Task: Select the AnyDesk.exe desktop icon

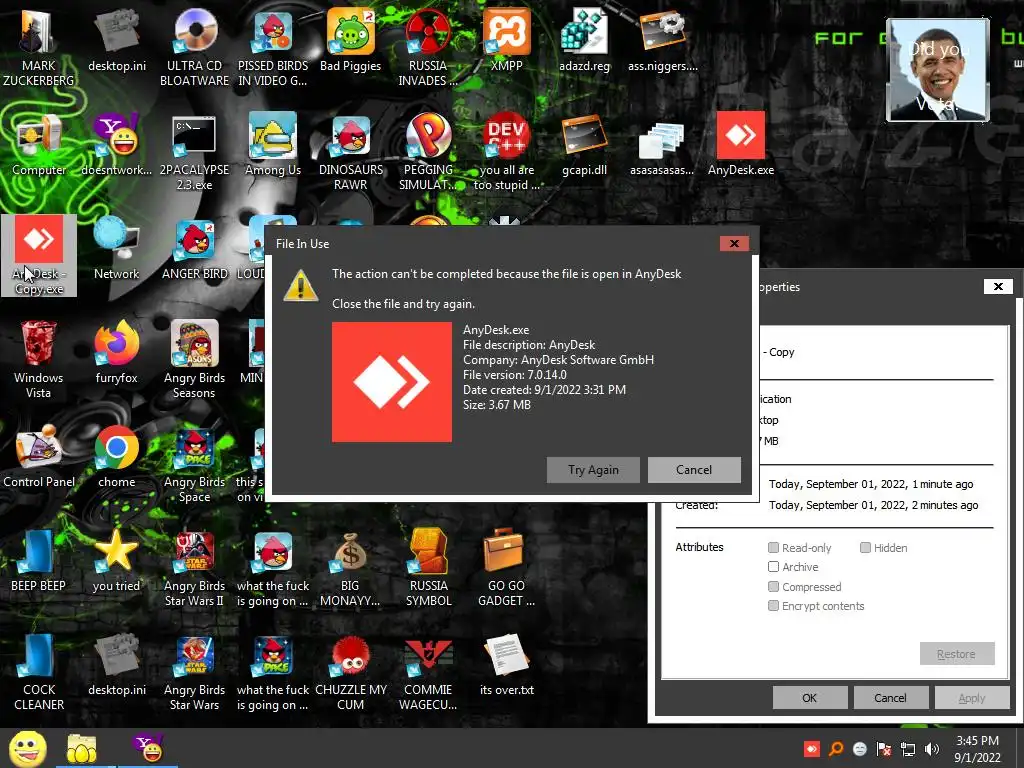Action: pyautogui.click(x=741, y=145)
